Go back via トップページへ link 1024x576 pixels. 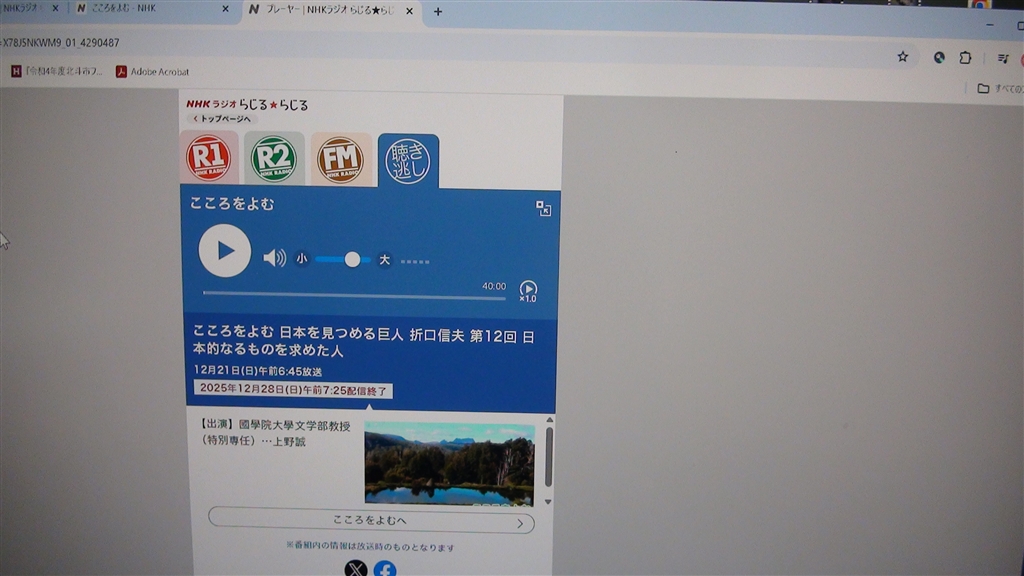coord(222,119)
